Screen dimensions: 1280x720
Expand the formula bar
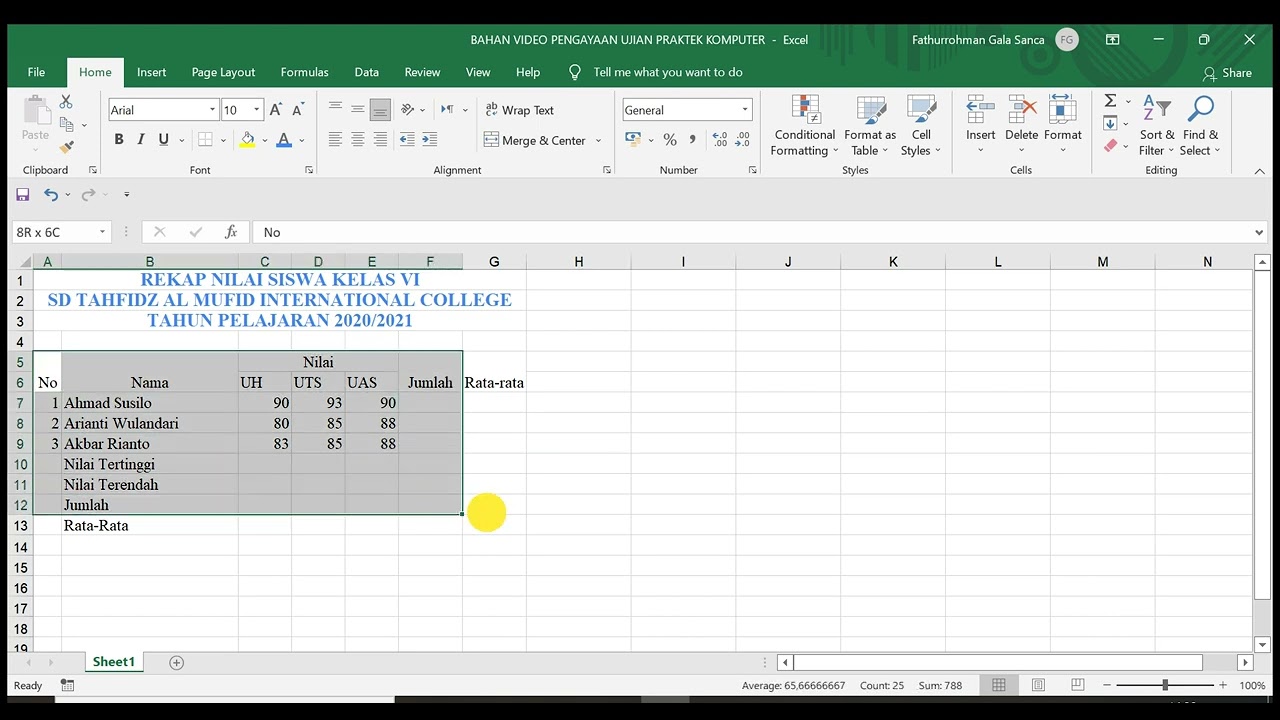[x=1258, y=232]
